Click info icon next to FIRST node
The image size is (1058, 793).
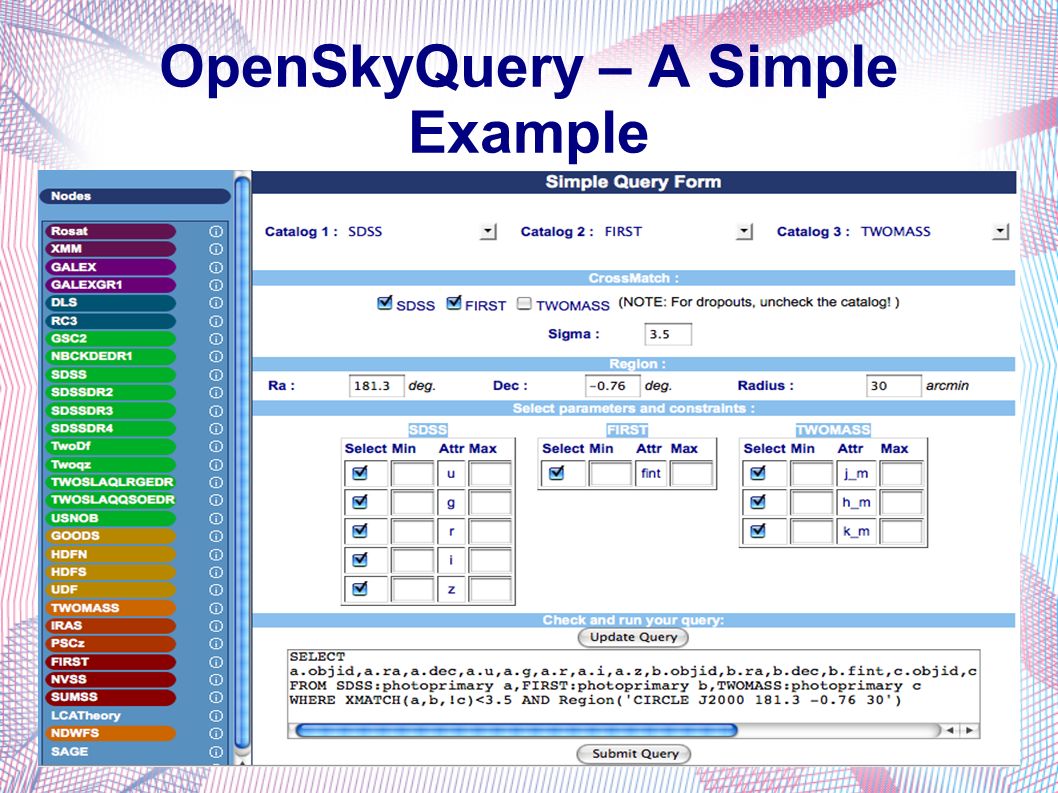(216, 662)
